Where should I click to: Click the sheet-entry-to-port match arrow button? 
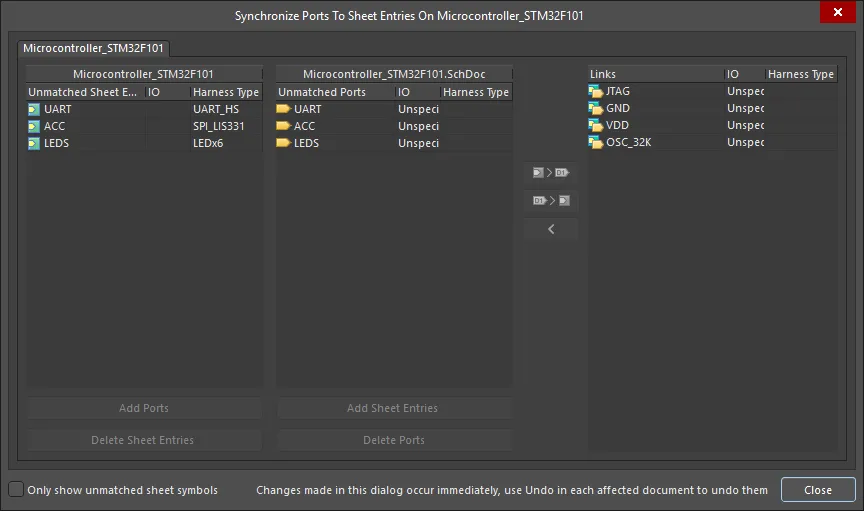click(x=551, y=173)
